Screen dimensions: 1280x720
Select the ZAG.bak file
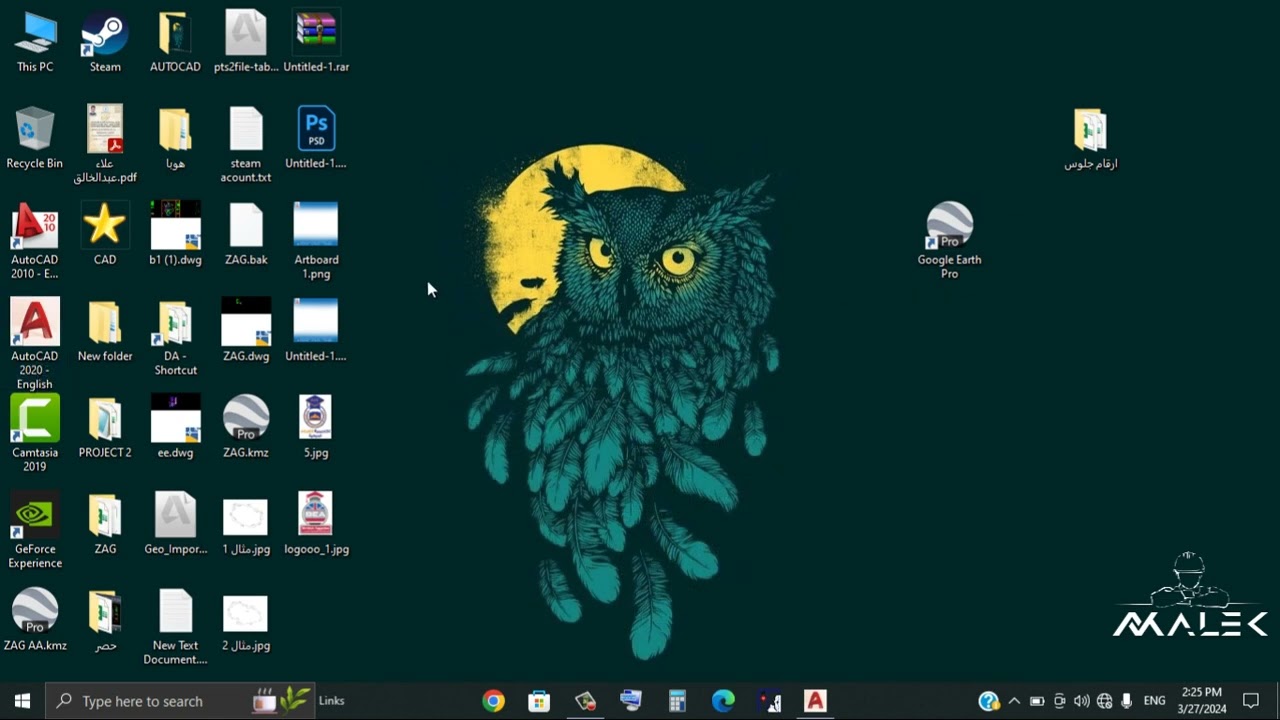coord(246,234)
